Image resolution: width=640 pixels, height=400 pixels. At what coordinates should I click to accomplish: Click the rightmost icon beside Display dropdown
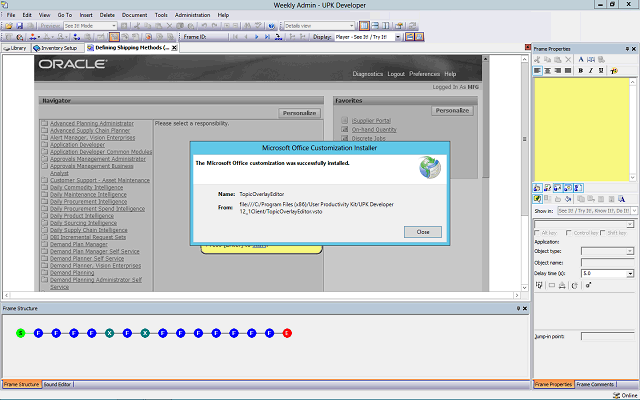[x=419, y=37]
